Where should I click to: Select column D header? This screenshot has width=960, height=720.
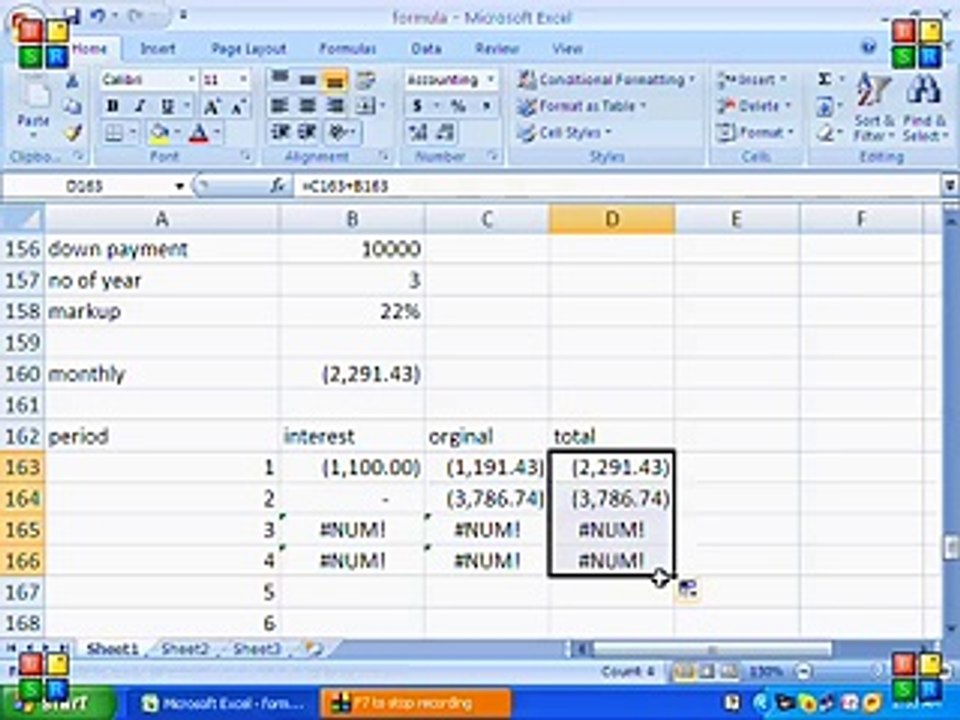click(x=612, y=219)
